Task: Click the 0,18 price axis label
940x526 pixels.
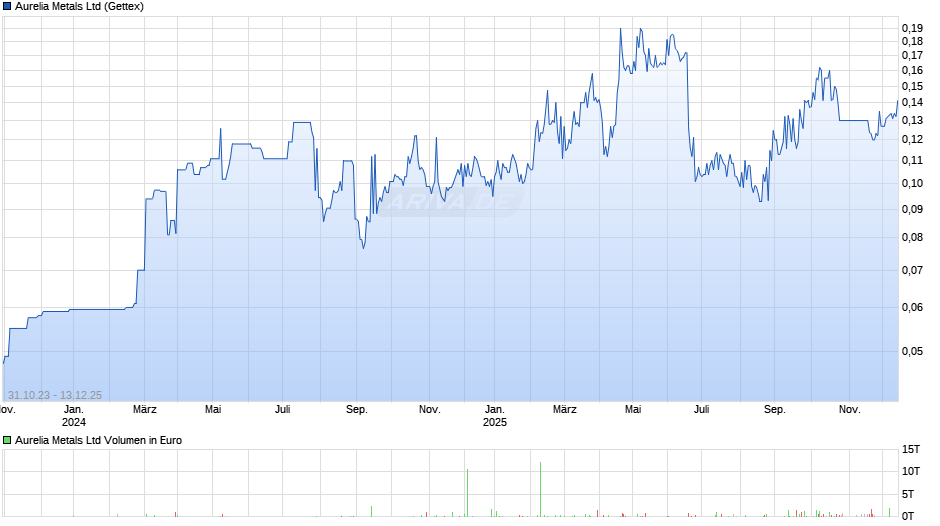Action: coord(912,41)
